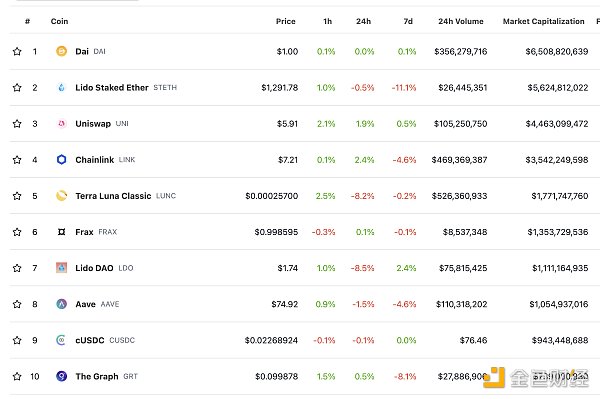Click The Graph logo icon

point(61,376)
